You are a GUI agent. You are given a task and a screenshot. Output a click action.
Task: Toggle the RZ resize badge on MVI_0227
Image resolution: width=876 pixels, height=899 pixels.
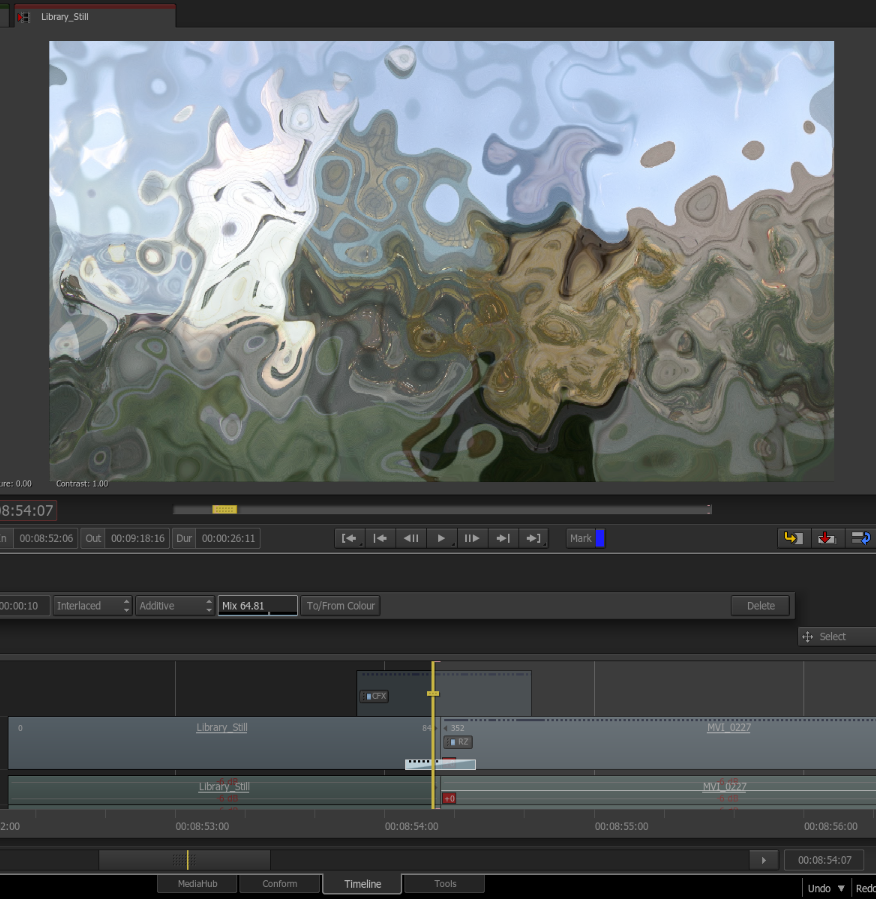[458, 742]
